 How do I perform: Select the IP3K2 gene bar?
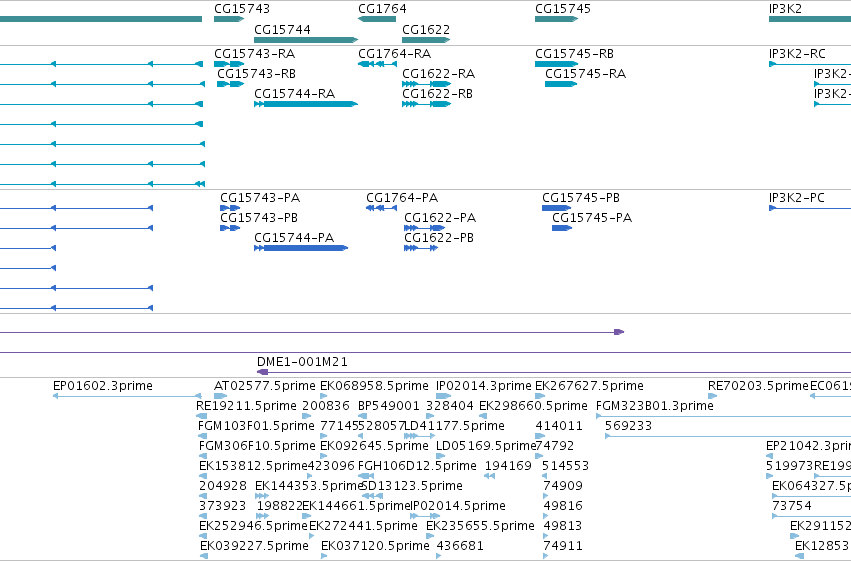pos(810,19)
